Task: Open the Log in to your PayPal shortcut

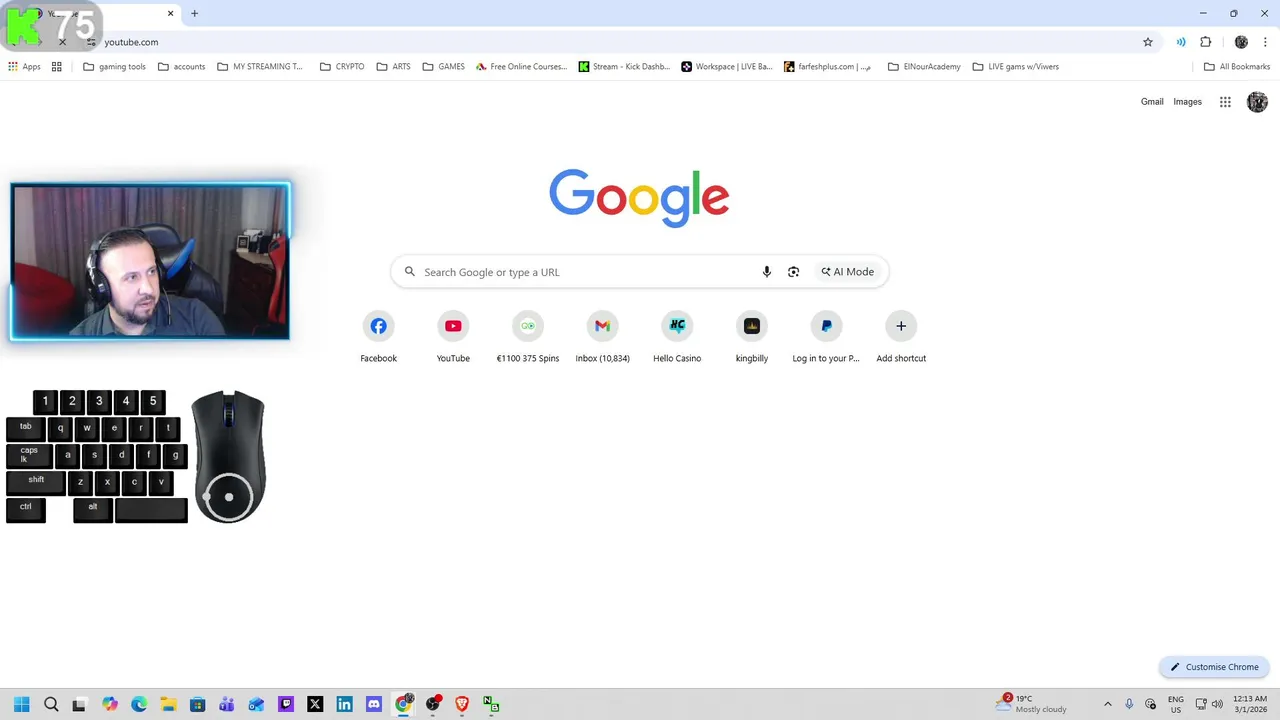Action: 826,337
